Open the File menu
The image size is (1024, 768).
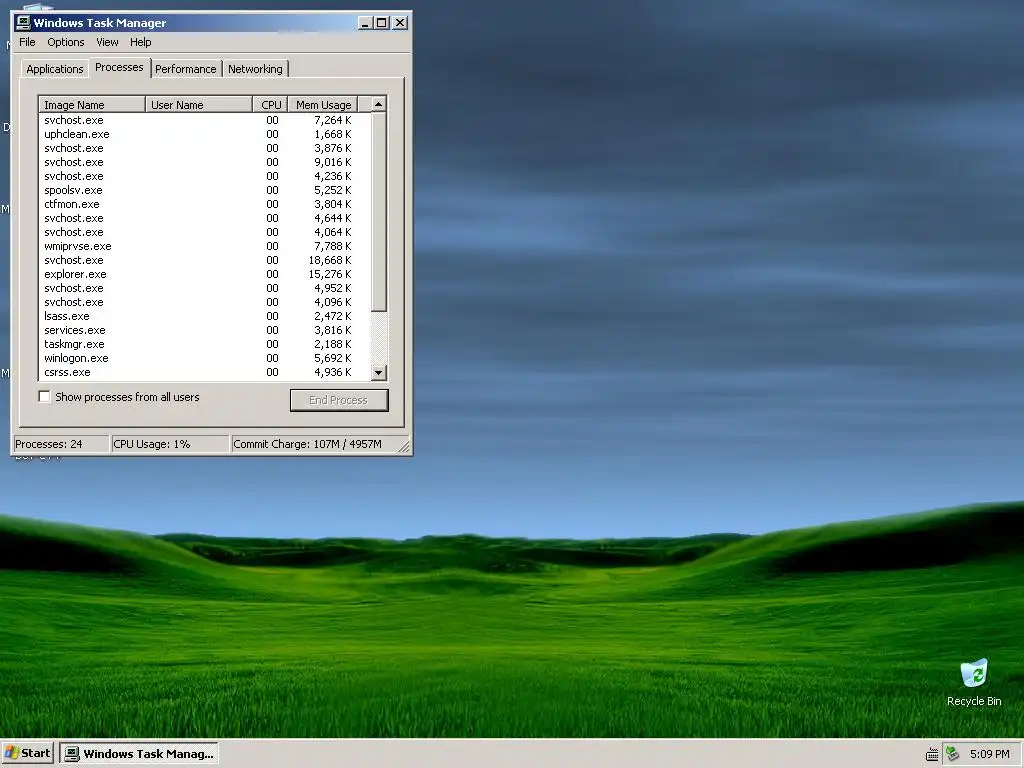click(x=27, y=42)
